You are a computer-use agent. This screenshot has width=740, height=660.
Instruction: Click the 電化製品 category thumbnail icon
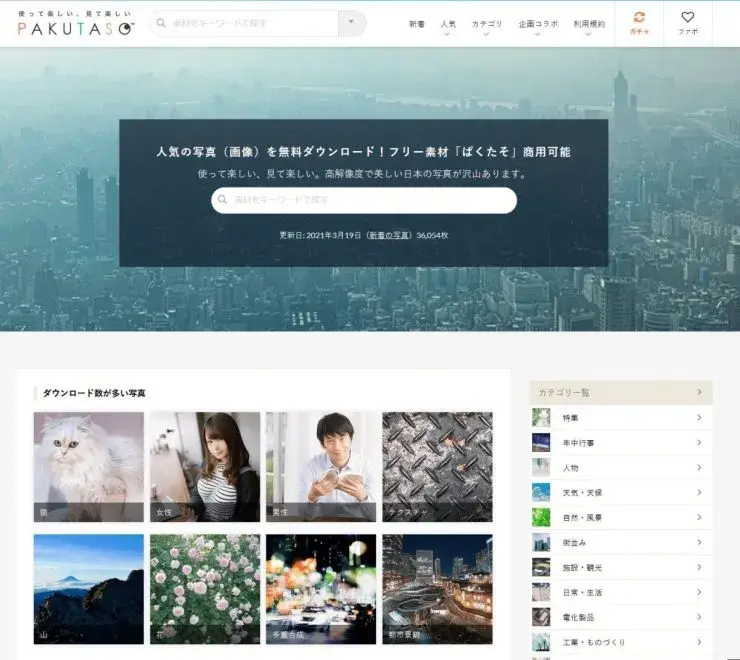(541, 617)
